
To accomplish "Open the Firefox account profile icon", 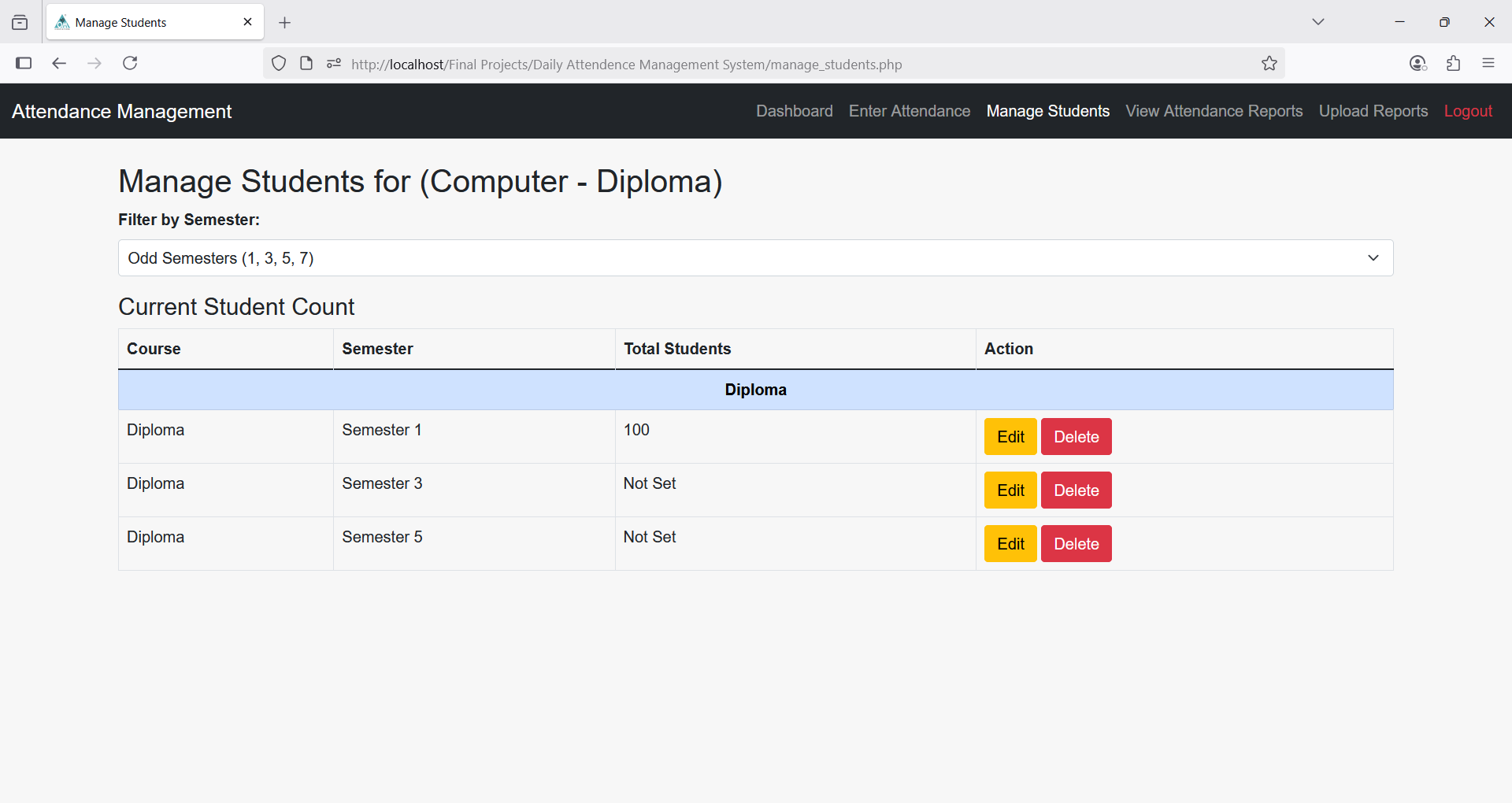I will coord(1417,64).
